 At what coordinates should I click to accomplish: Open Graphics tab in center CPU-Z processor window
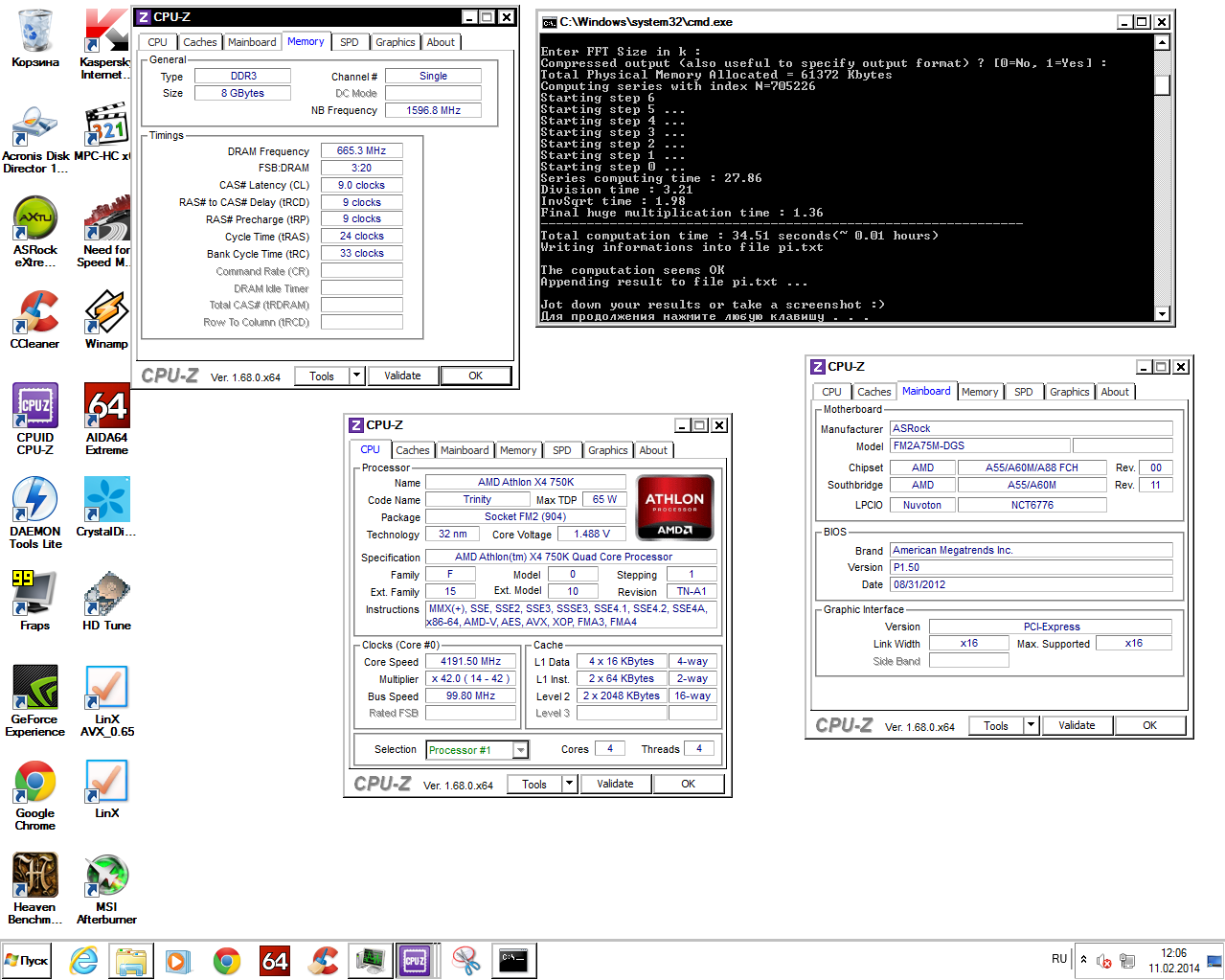coord(608,450)
